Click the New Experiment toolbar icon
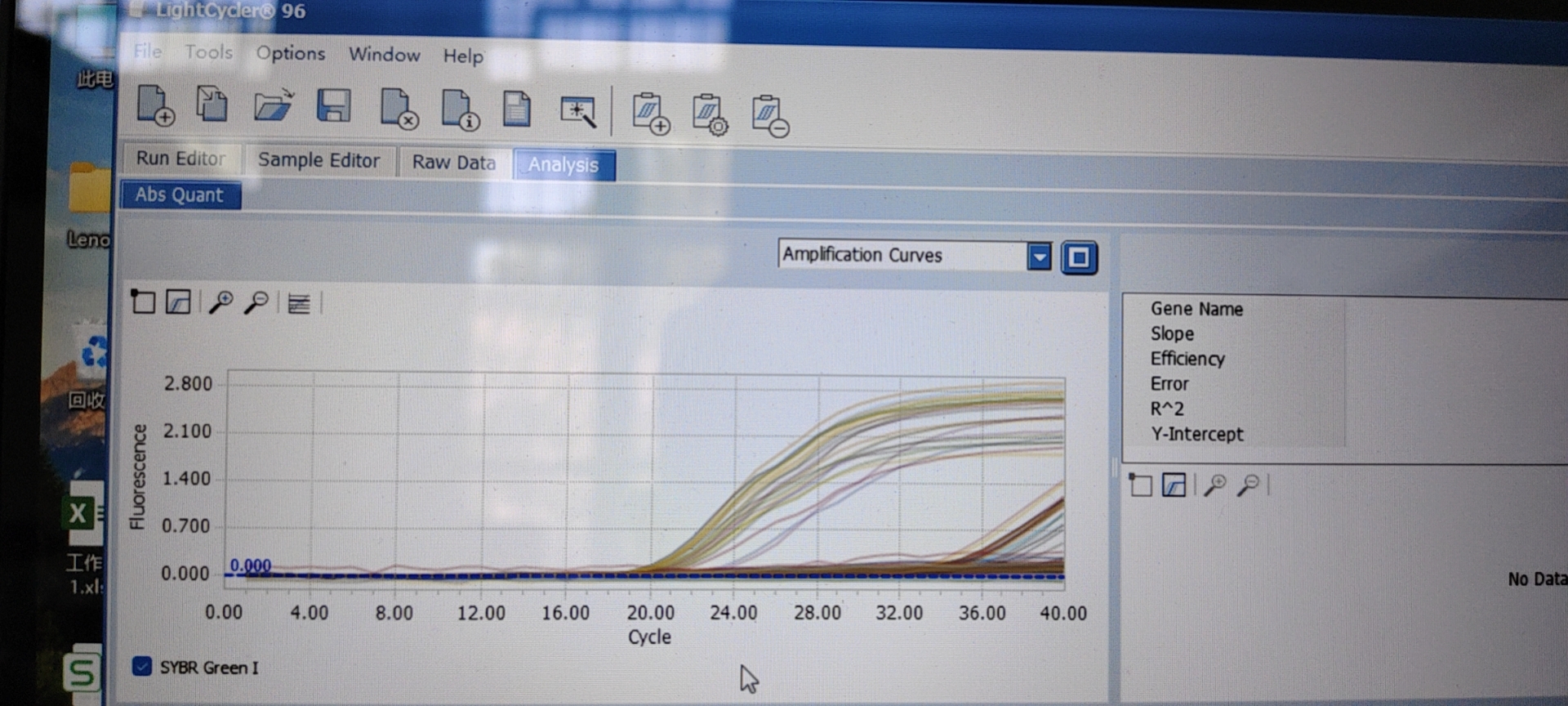This screenshot has height=706, width=1568. 155,105
